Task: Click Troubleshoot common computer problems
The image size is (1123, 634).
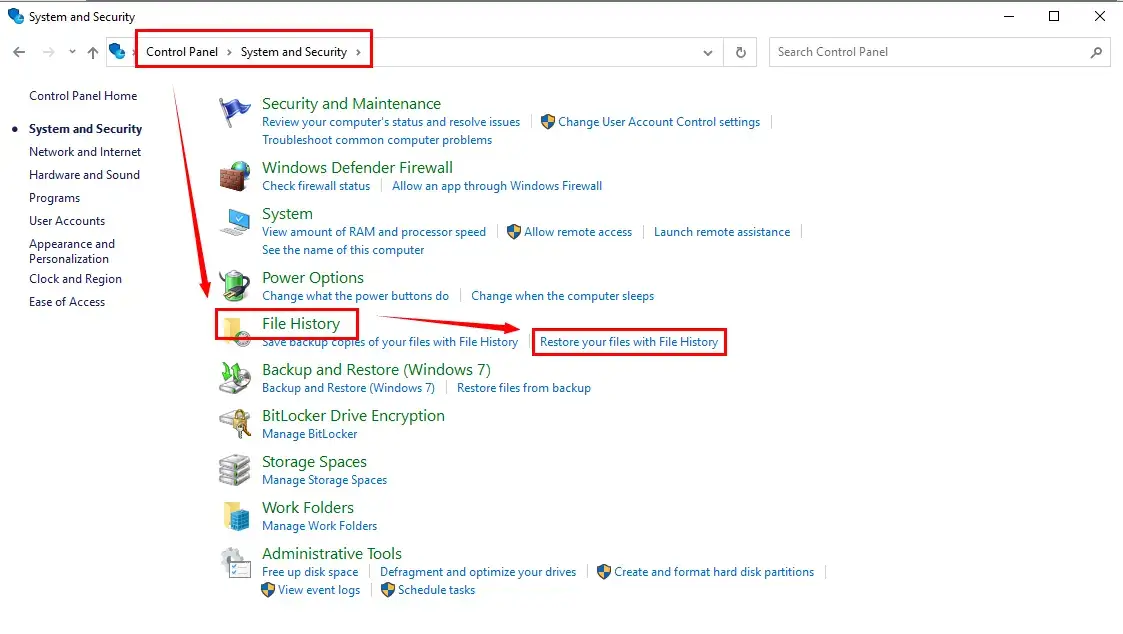Action: pyautogui.click(x=377, y=140)
